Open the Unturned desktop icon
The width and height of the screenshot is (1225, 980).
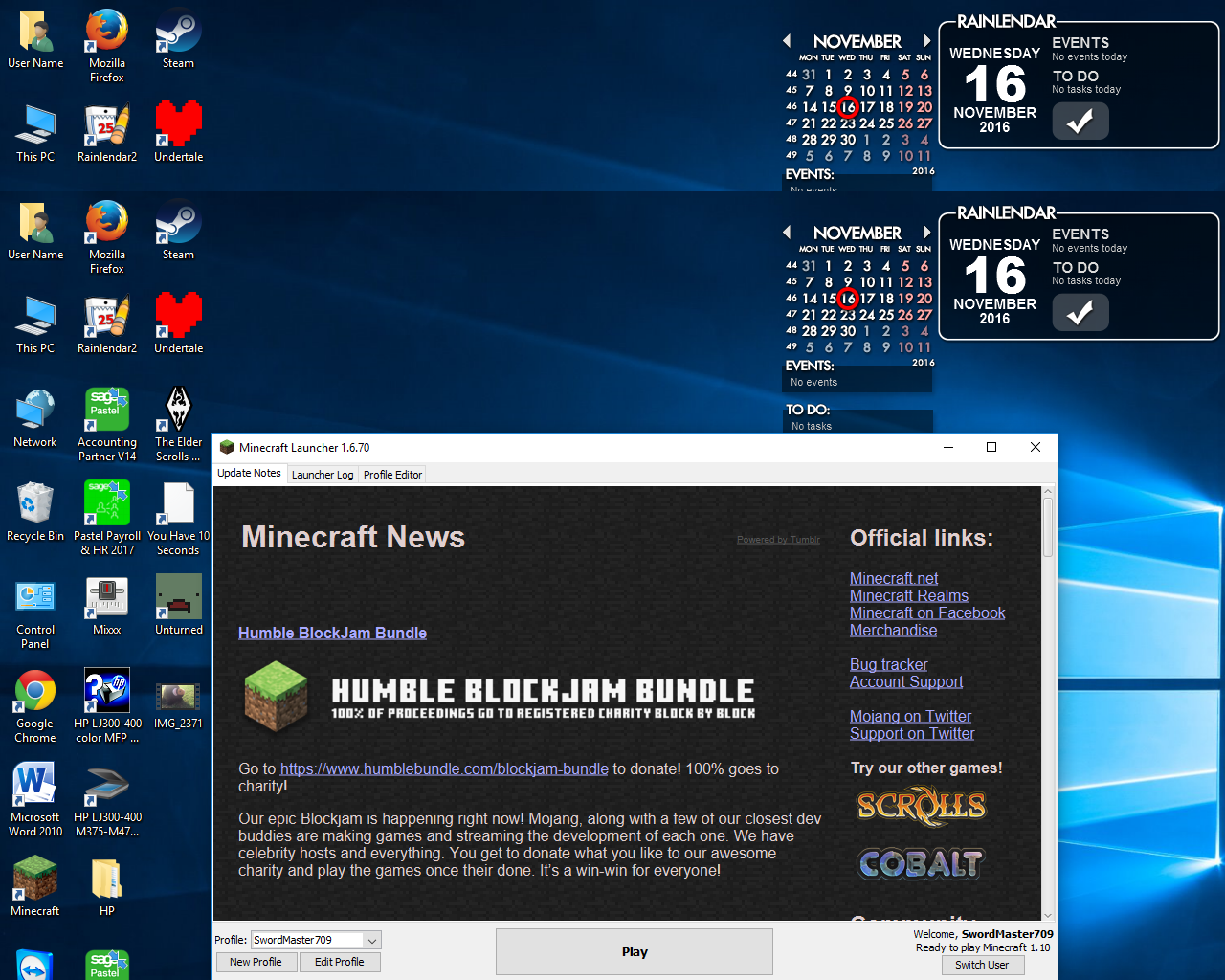(x=179, y=598)
